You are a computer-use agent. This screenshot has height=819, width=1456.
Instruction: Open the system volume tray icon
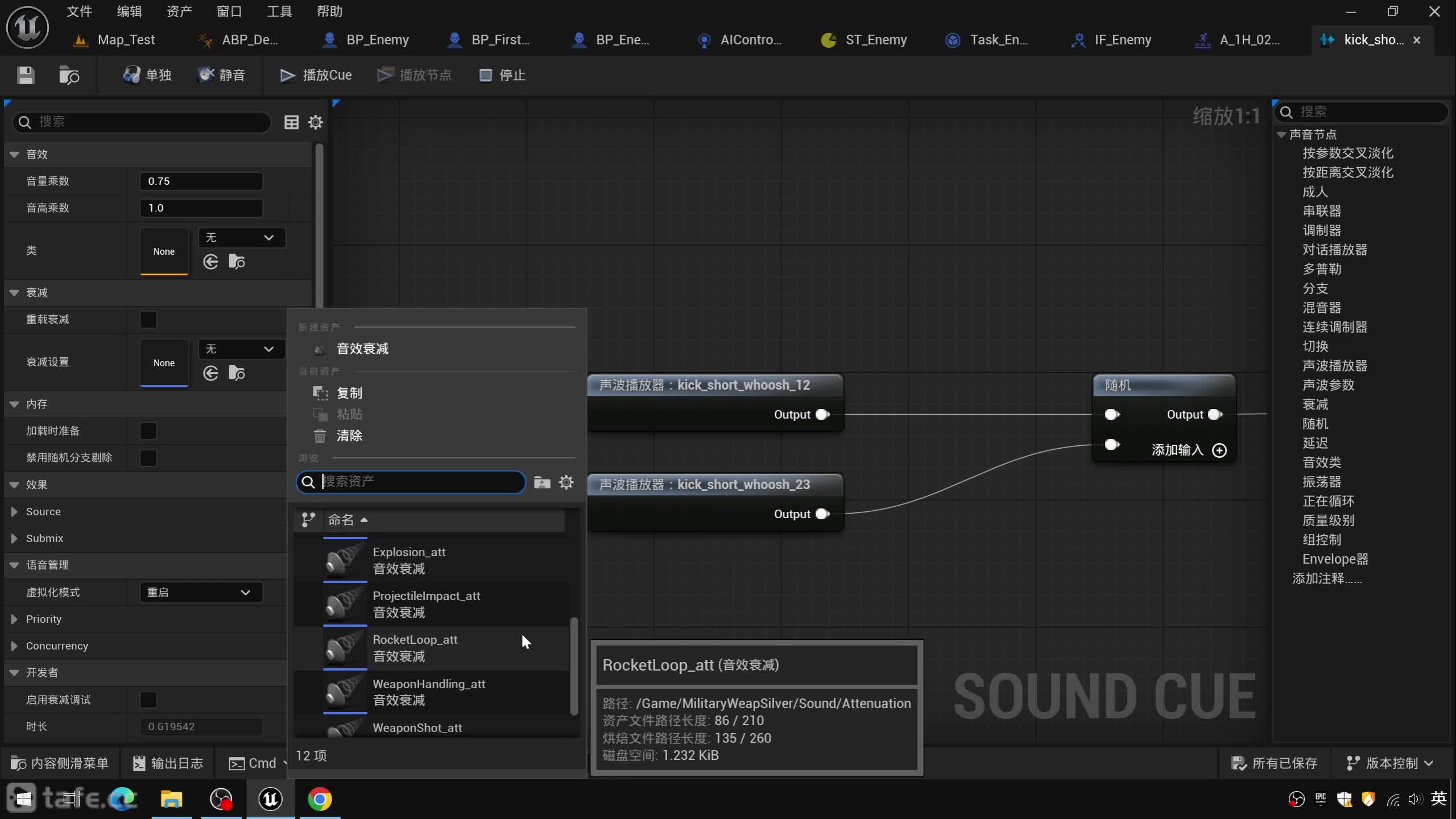pos(1415,799)
